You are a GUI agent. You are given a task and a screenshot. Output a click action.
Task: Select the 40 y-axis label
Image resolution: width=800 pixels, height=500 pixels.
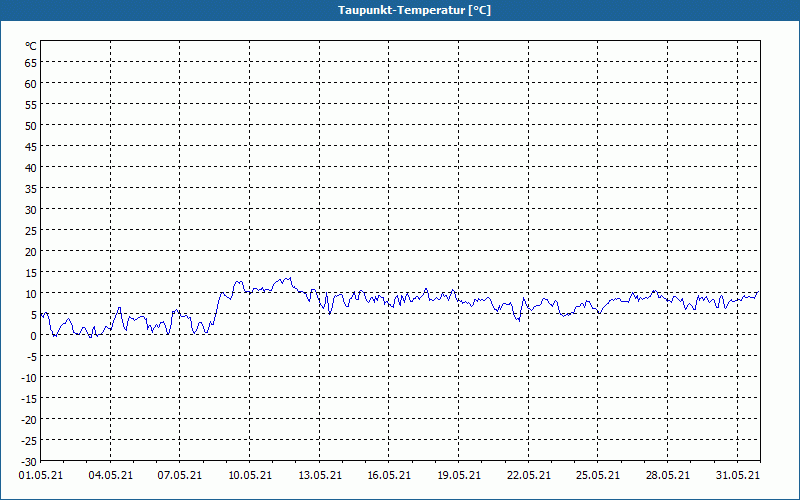31,167
